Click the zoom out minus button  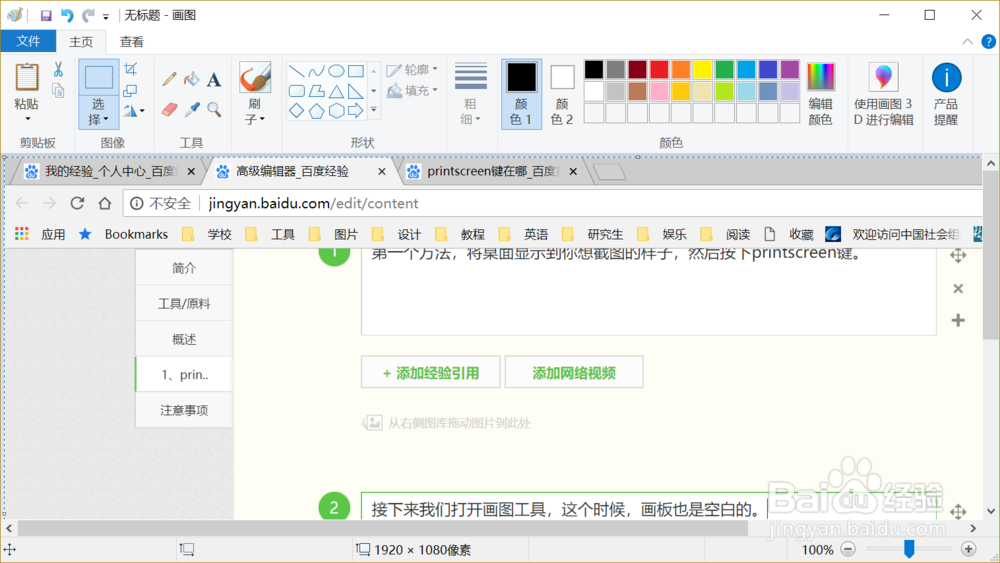(848, 549)
